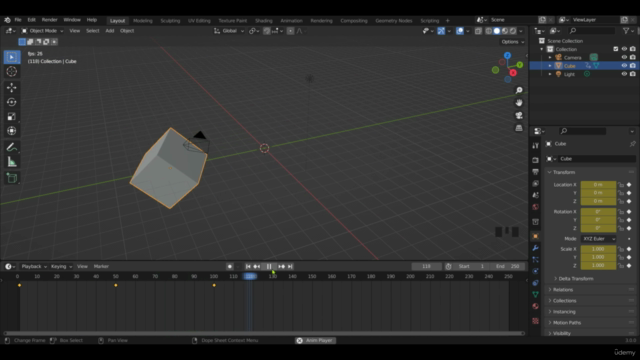Toggle lock on Location X
The width and height of the screenshot is (640, 360).
pos(621,185)
